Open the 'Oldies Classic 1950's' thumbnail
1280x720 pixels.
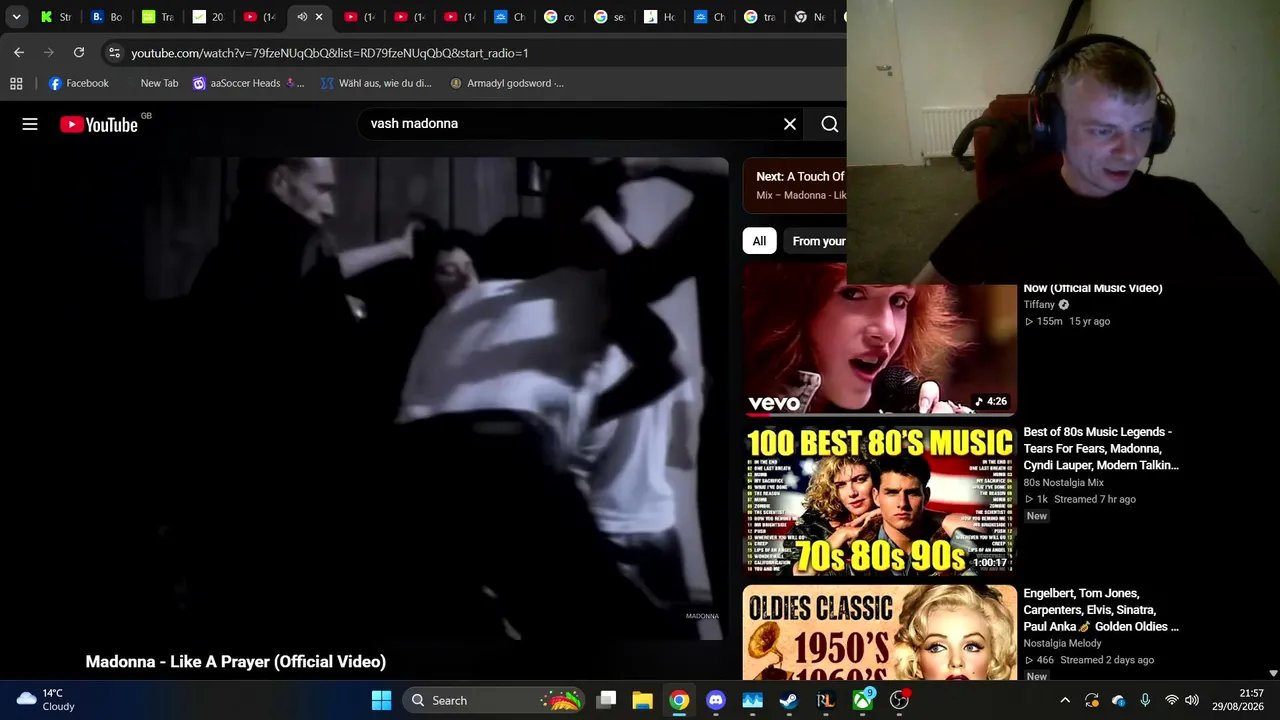point(880,632)
